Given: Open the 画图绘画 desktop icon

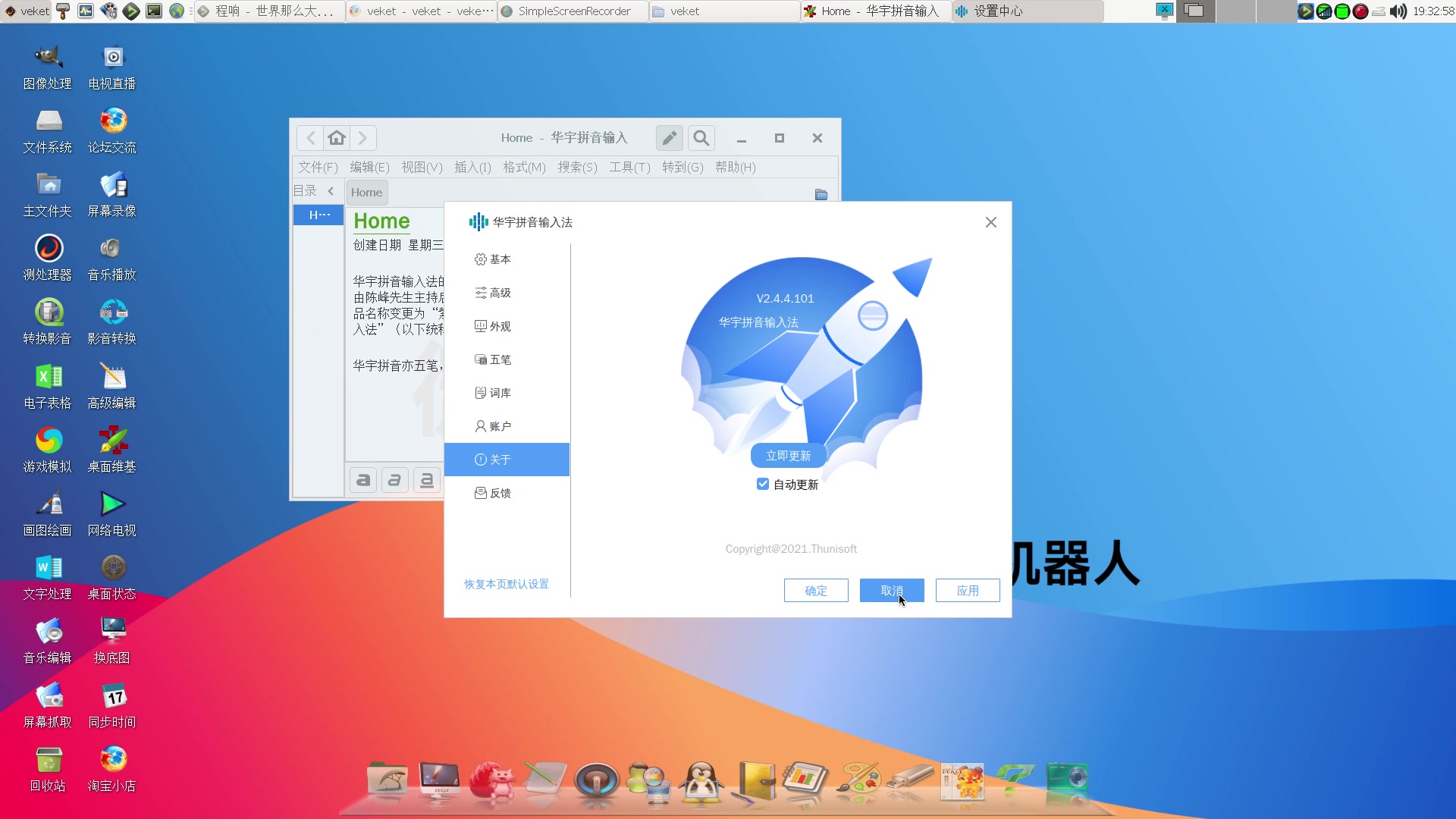Looking at the screenshot, I should [x=48, y=514].
